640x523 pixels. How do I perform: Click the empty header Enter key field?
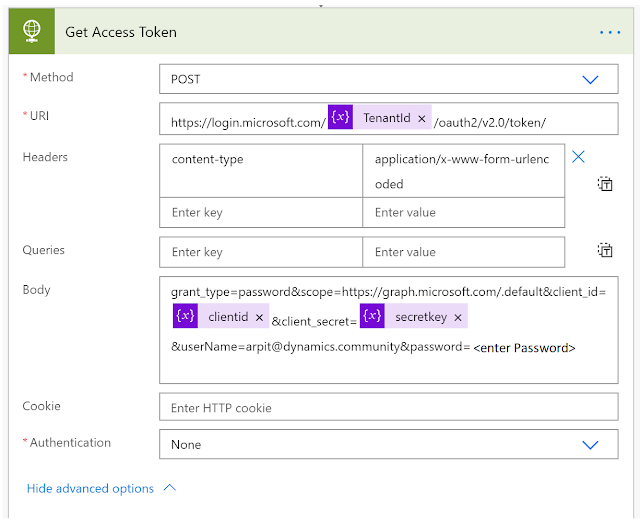click(260, 212)
